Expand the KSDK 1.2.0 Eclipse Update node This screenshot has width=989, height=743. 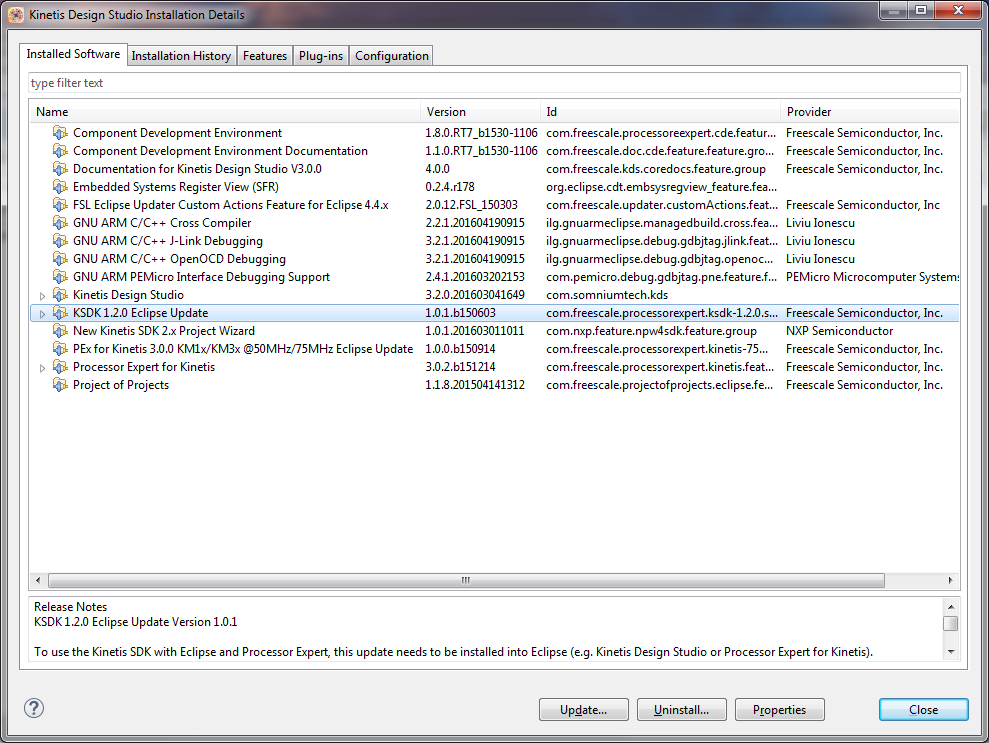pos(42,313)
